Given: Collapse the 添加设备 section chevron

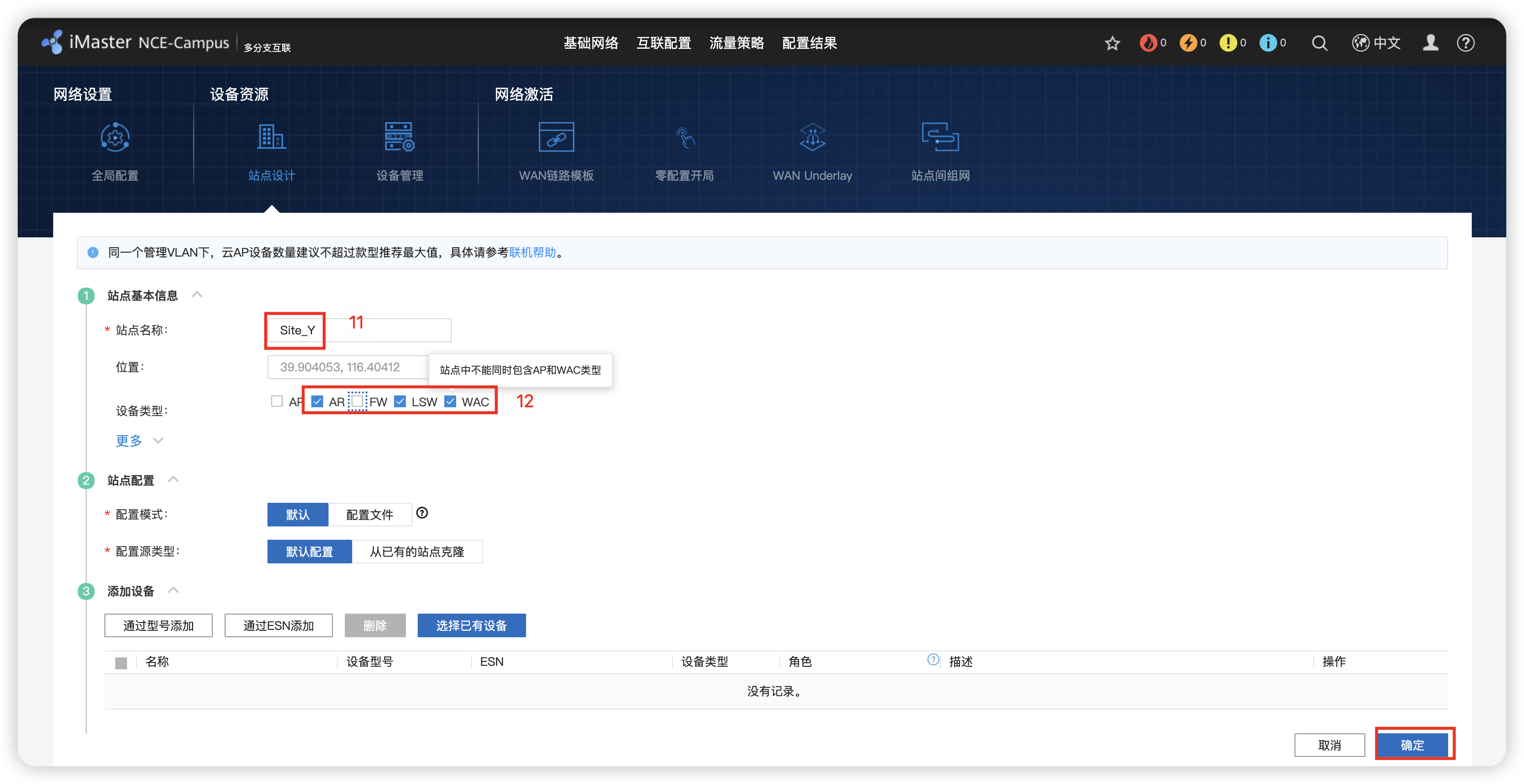Looking at the screenshot, I should point(173,590).
